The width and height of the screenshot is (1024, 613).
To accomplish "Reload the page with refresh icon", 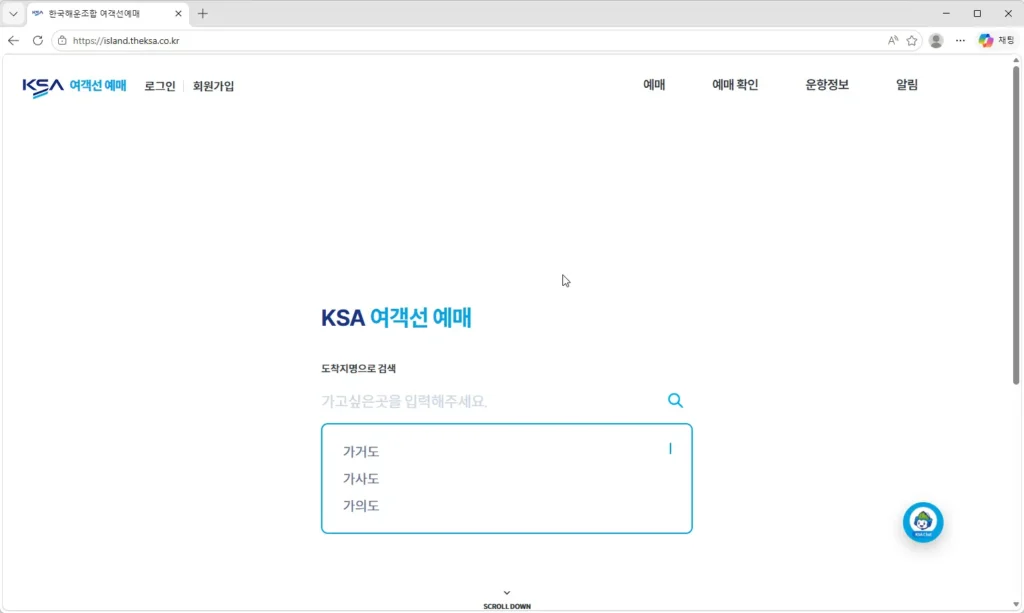I will coord(38,40).
